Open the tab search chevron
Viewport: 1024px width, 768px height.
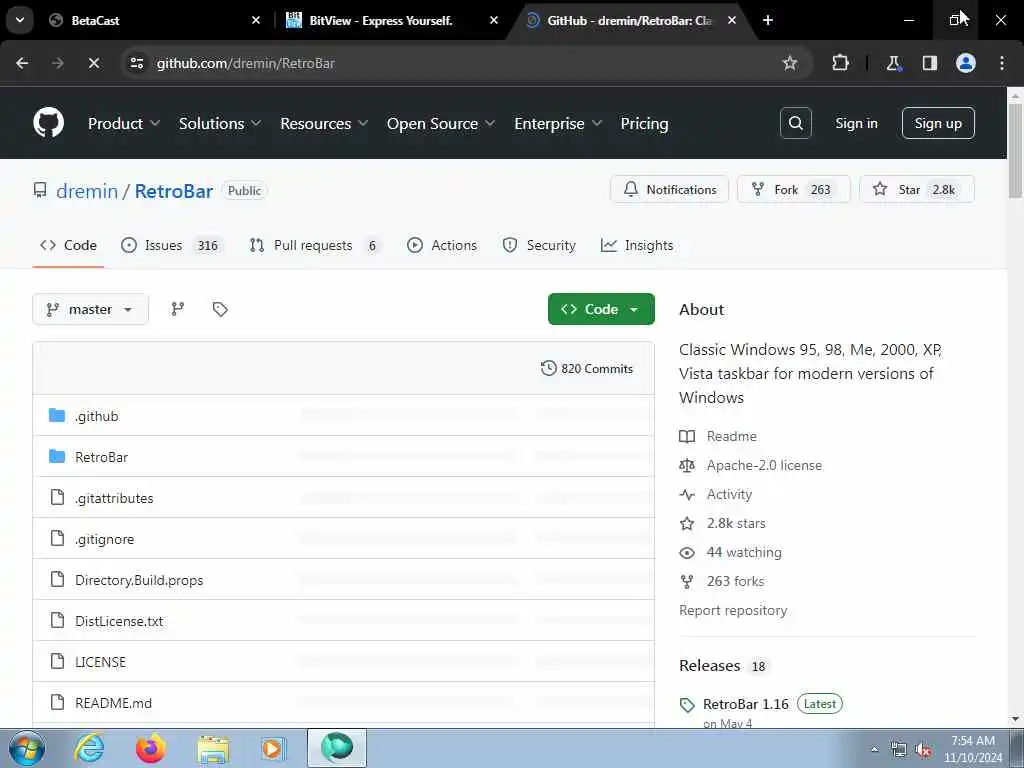[x=20, y=20]
